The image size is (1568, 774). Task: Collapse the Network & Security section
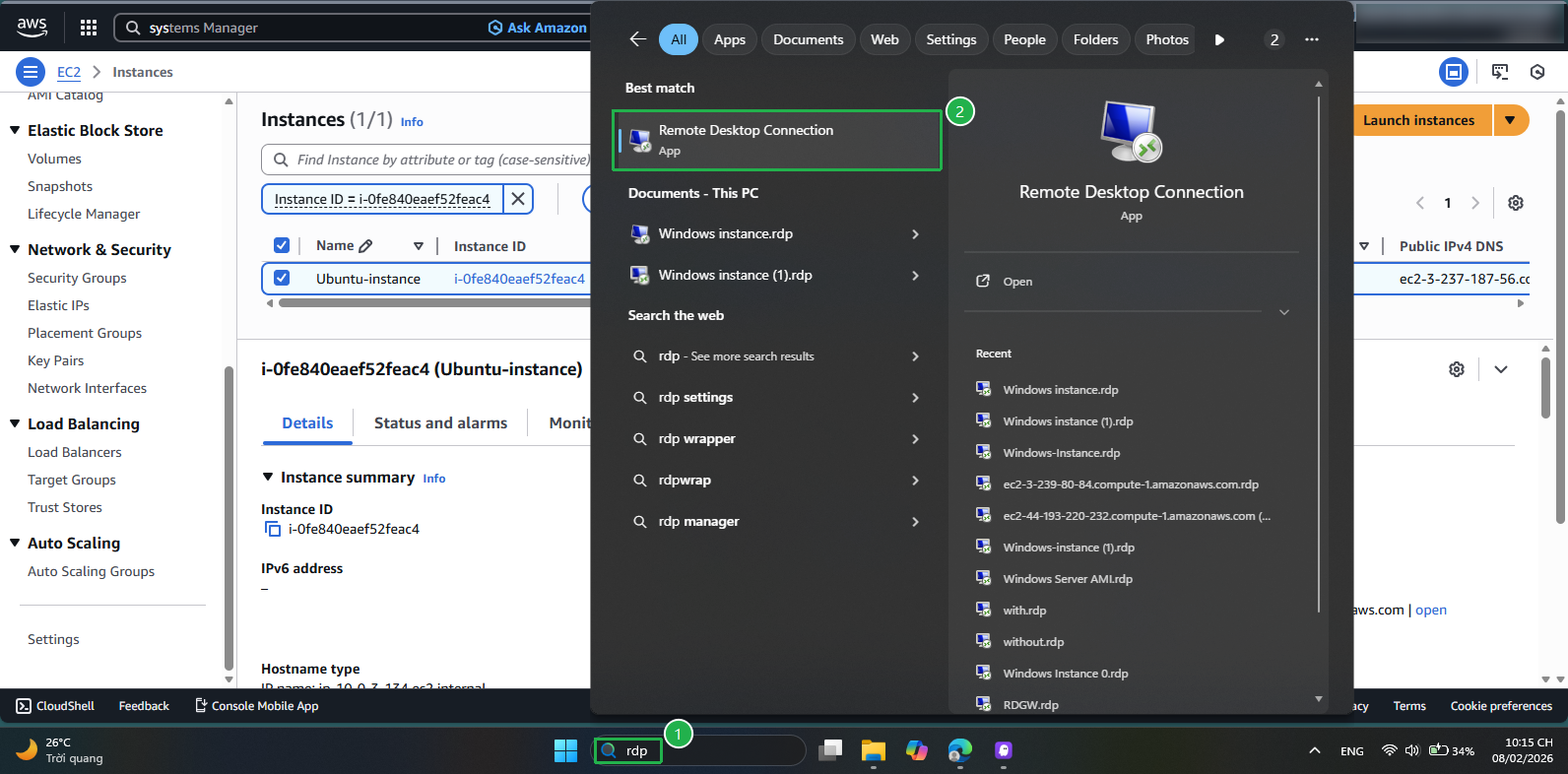[x=15, y=249]
